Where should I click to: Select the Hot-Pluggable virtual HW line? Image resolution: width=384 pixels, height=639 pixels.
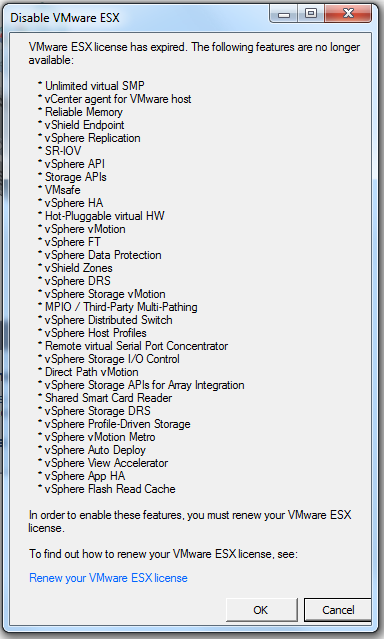pyautogui.click(x=105, y=216)
